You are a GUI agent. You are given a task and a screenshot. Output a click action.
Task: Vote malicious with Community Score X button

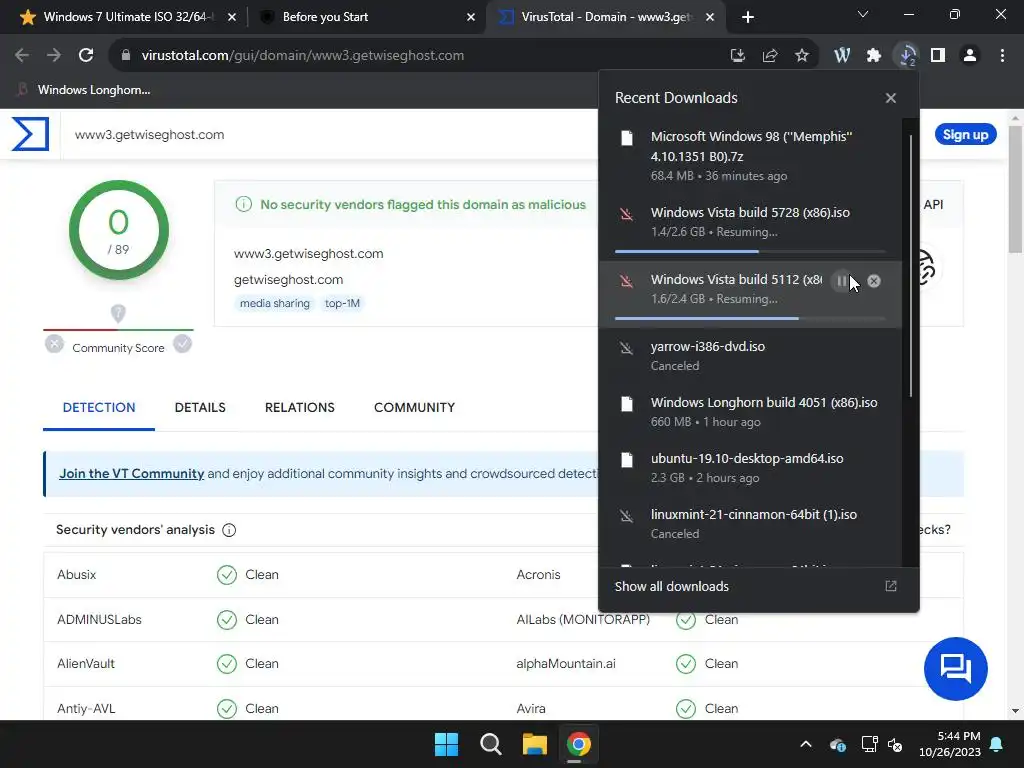click(54, 344)
